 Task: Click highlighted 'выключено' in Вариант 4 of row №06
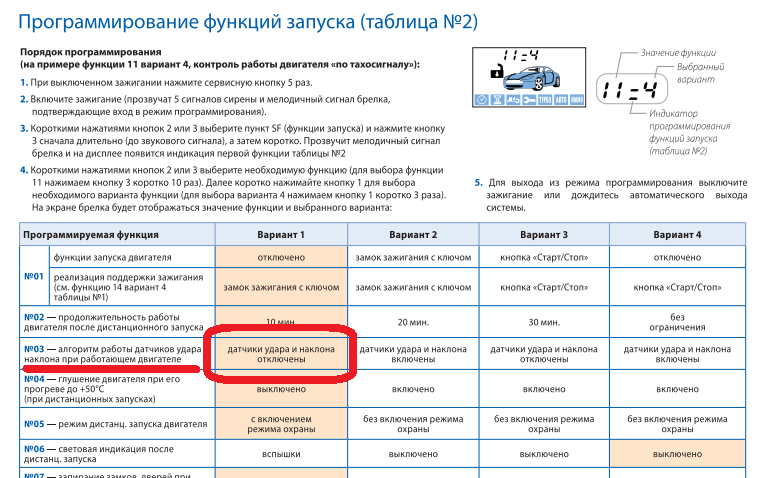tap(677, 454)
